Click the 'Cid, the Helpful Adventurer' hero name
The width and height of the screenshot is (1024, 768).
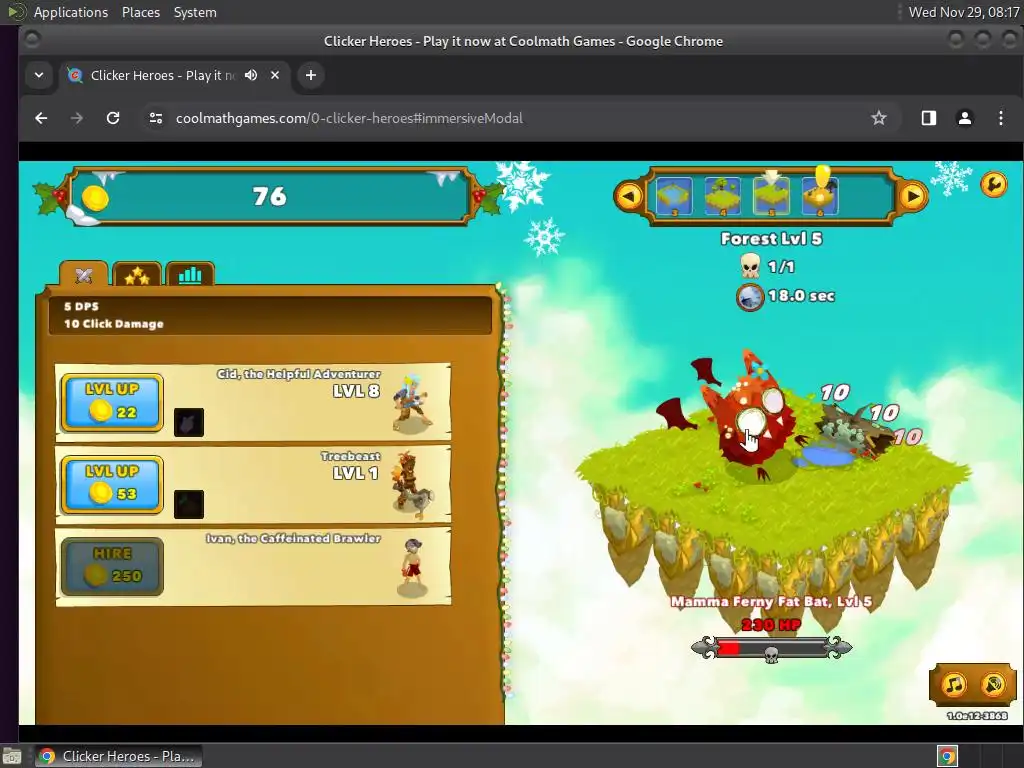pyautogui.click(x=298, y=374)
